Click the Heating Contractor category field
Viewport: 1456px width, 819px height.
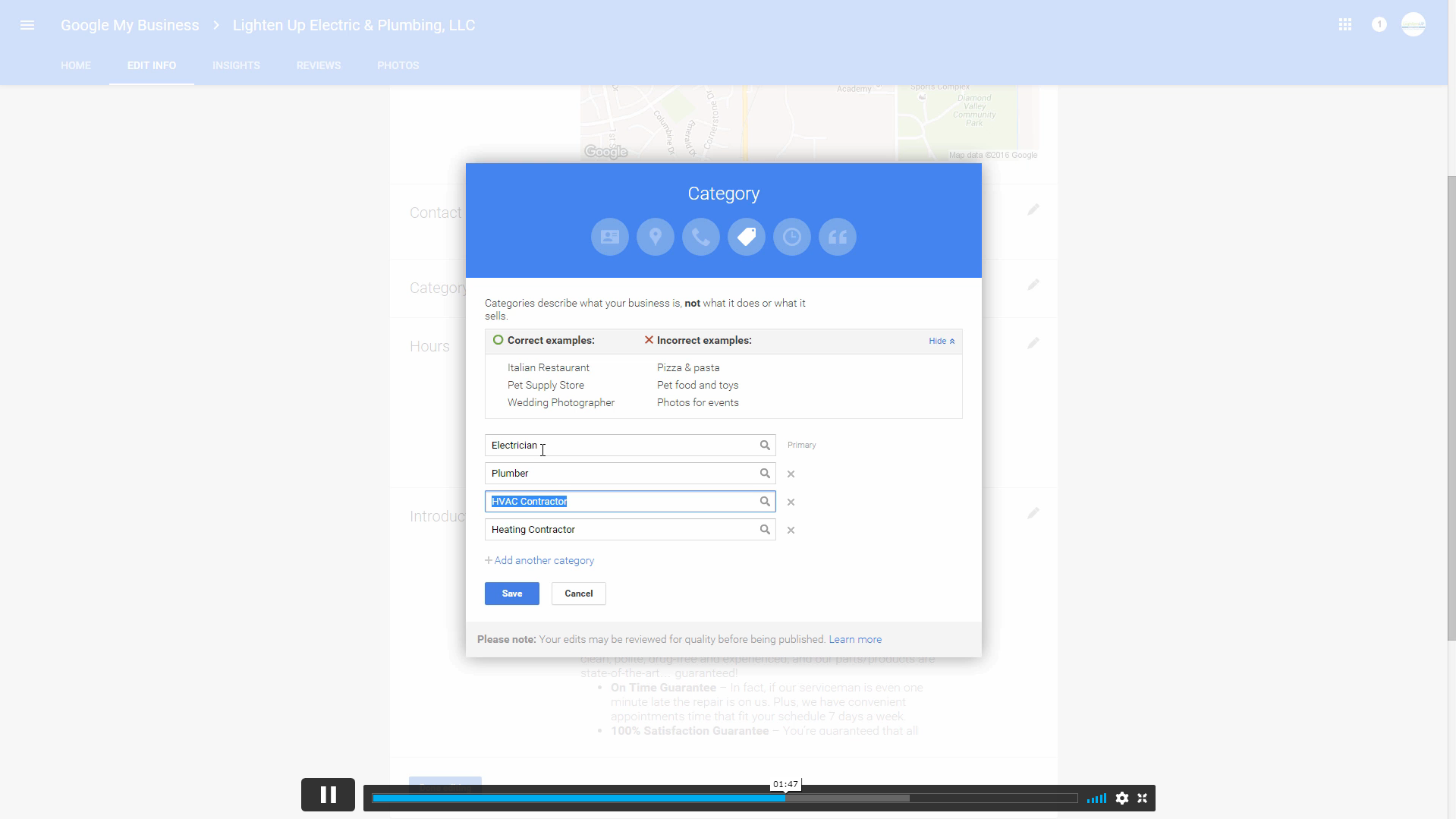pos(631,530)
